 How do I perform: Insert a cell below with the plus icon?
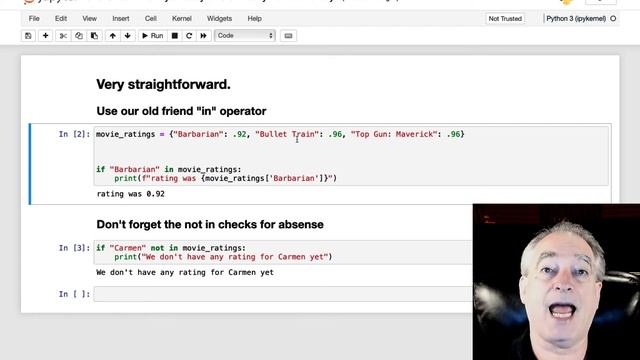click(45, 36)
